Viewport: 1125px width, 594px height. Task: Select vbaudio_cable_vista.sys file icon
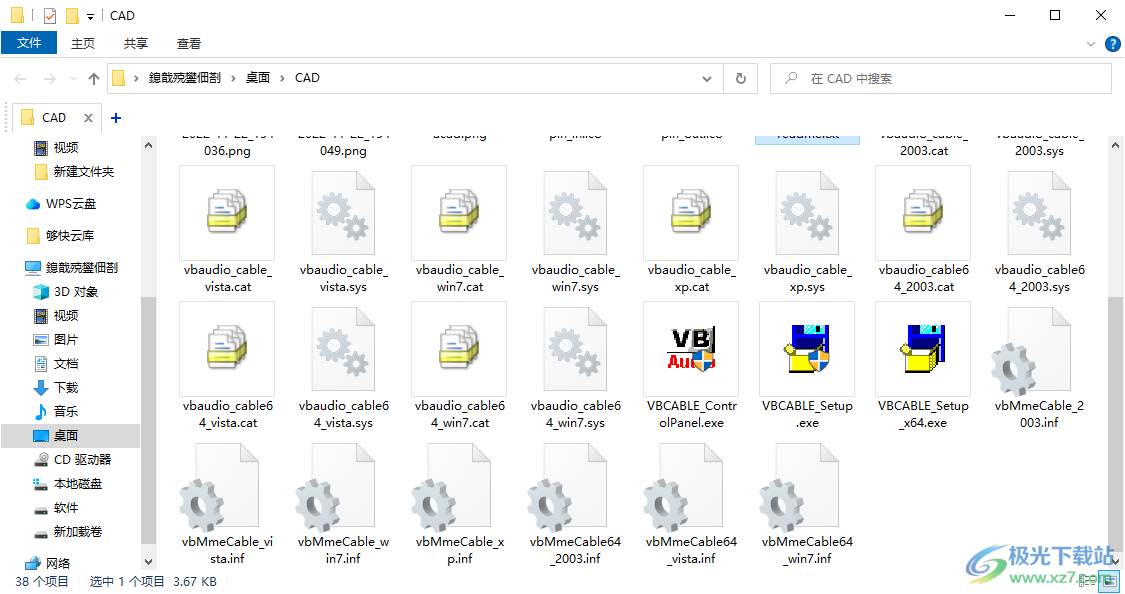tap(343, 213)
